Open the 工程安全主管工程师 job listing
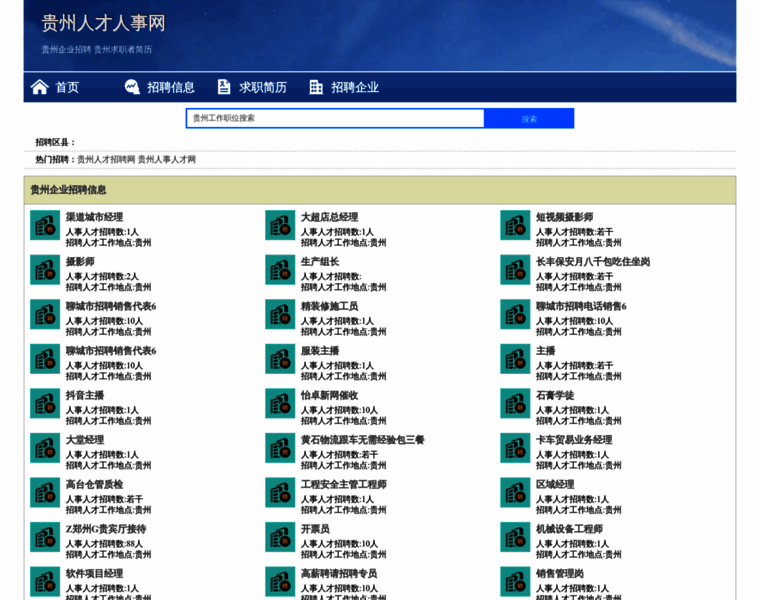This screenshot has height=600, width=760. (343, 485)
